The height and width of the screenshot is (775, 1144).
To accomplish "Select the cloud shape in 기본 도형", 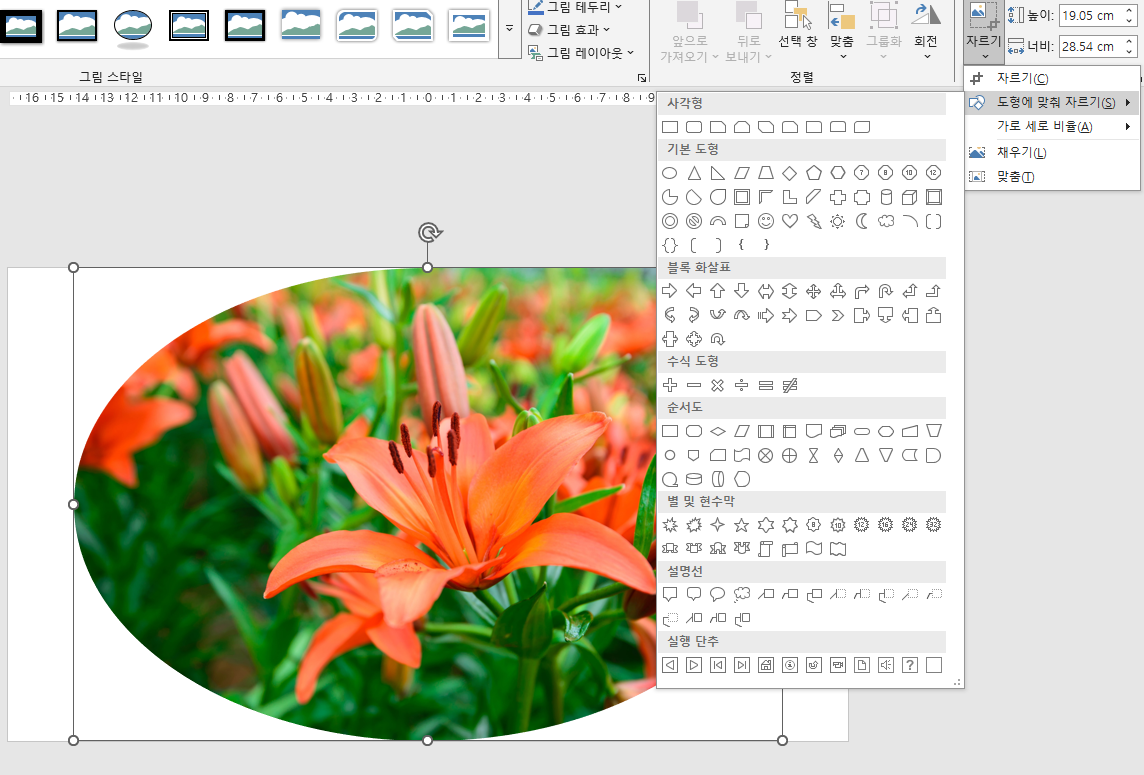I will pos(886,221).
